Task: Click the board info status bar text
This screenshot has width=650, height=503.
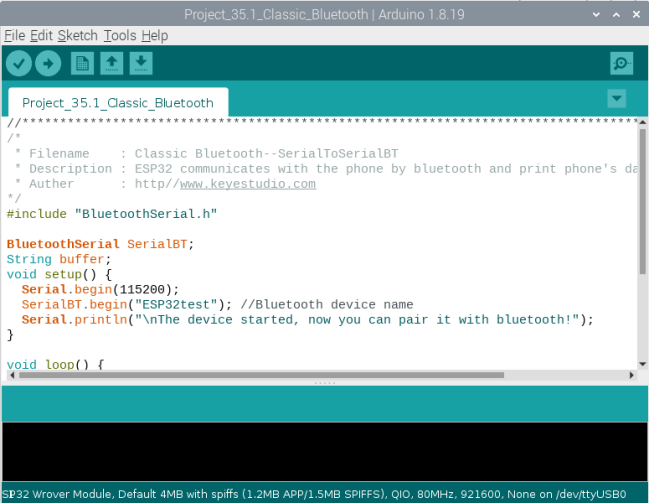Action: pos(314,494)
